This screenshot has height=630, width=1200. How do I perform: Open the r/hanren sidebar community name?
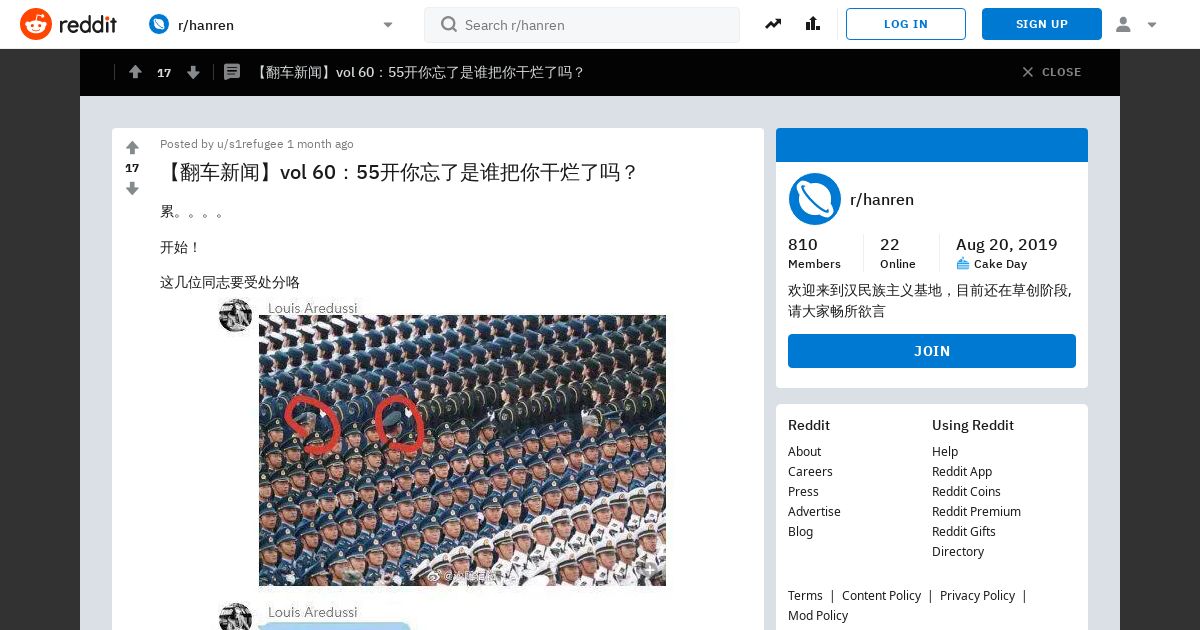point(882,199)
